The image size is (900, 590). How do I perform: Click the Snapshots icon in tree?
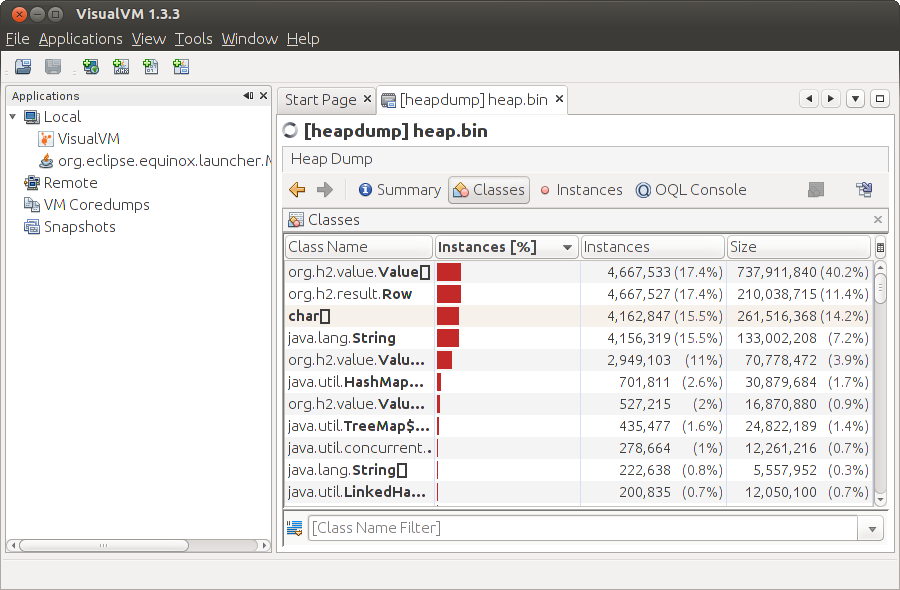[x=32, y=227]
